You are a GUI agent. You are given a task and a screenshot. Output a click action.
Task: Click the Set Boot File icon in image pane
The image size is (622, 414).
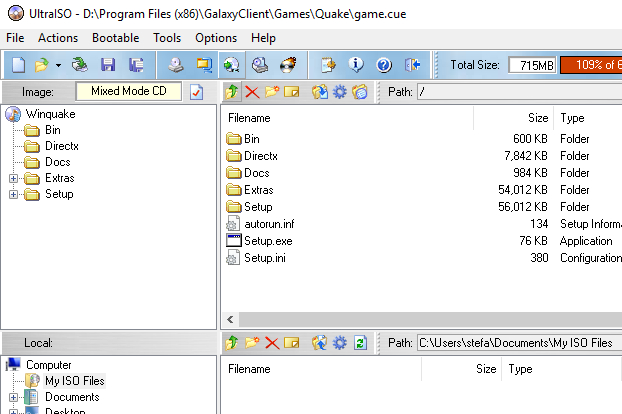360,92
